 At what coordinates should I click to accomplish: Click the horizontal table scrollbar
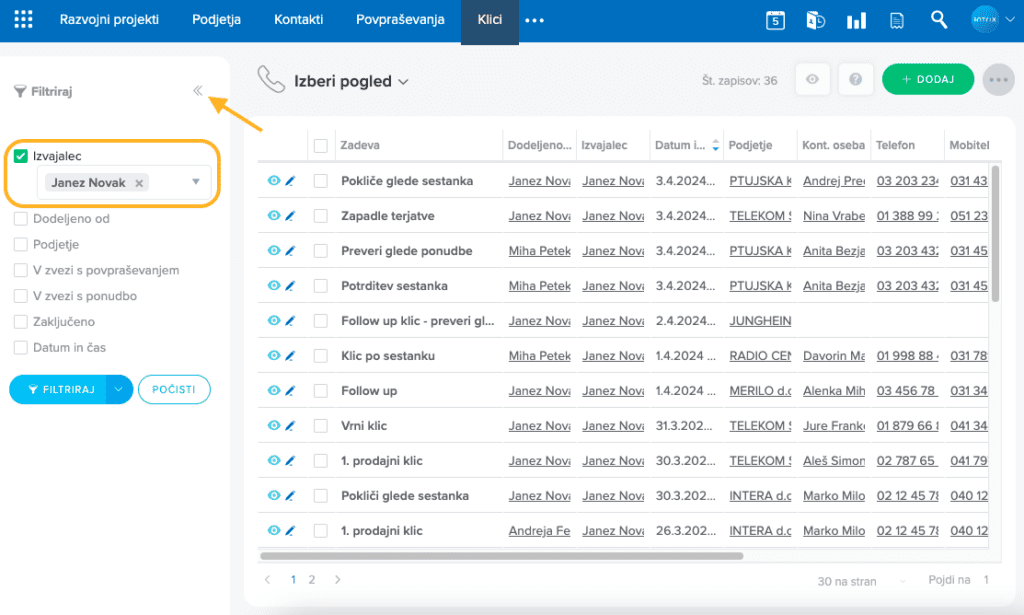click(500, 555)
